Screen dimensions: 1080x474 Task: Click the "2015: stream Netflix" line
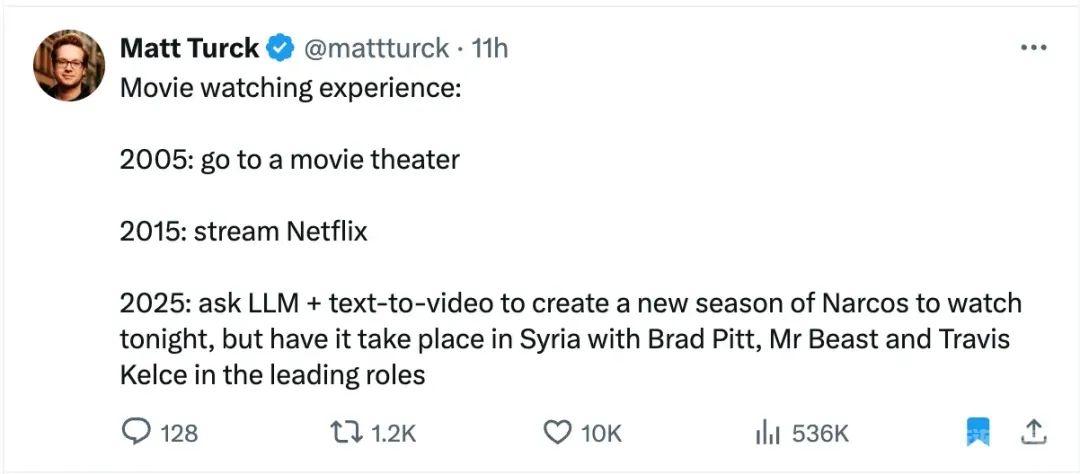244,231
